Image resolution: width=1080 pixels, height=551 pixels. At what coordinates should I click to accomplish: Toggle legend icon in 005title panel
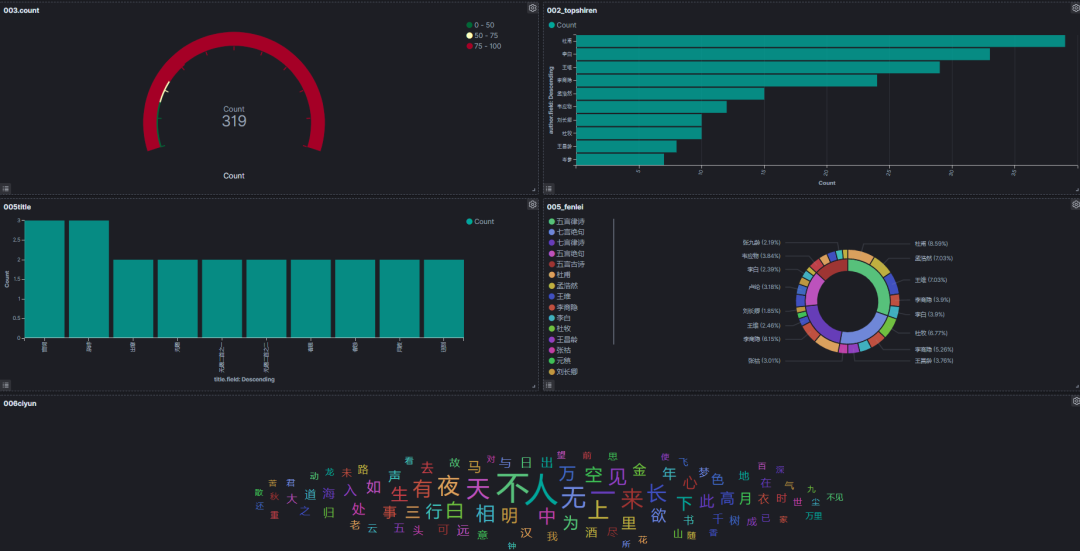(6, 385)
